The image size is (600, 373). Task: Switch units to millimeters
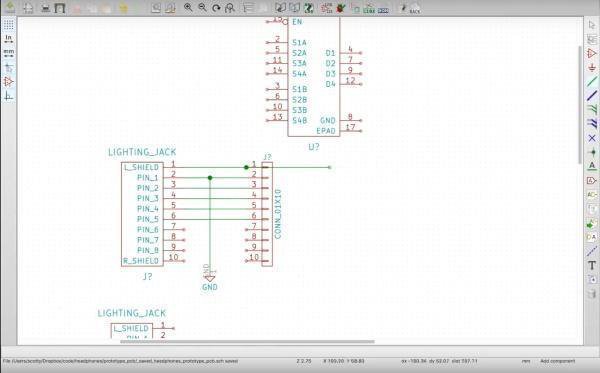coord(8,53)
